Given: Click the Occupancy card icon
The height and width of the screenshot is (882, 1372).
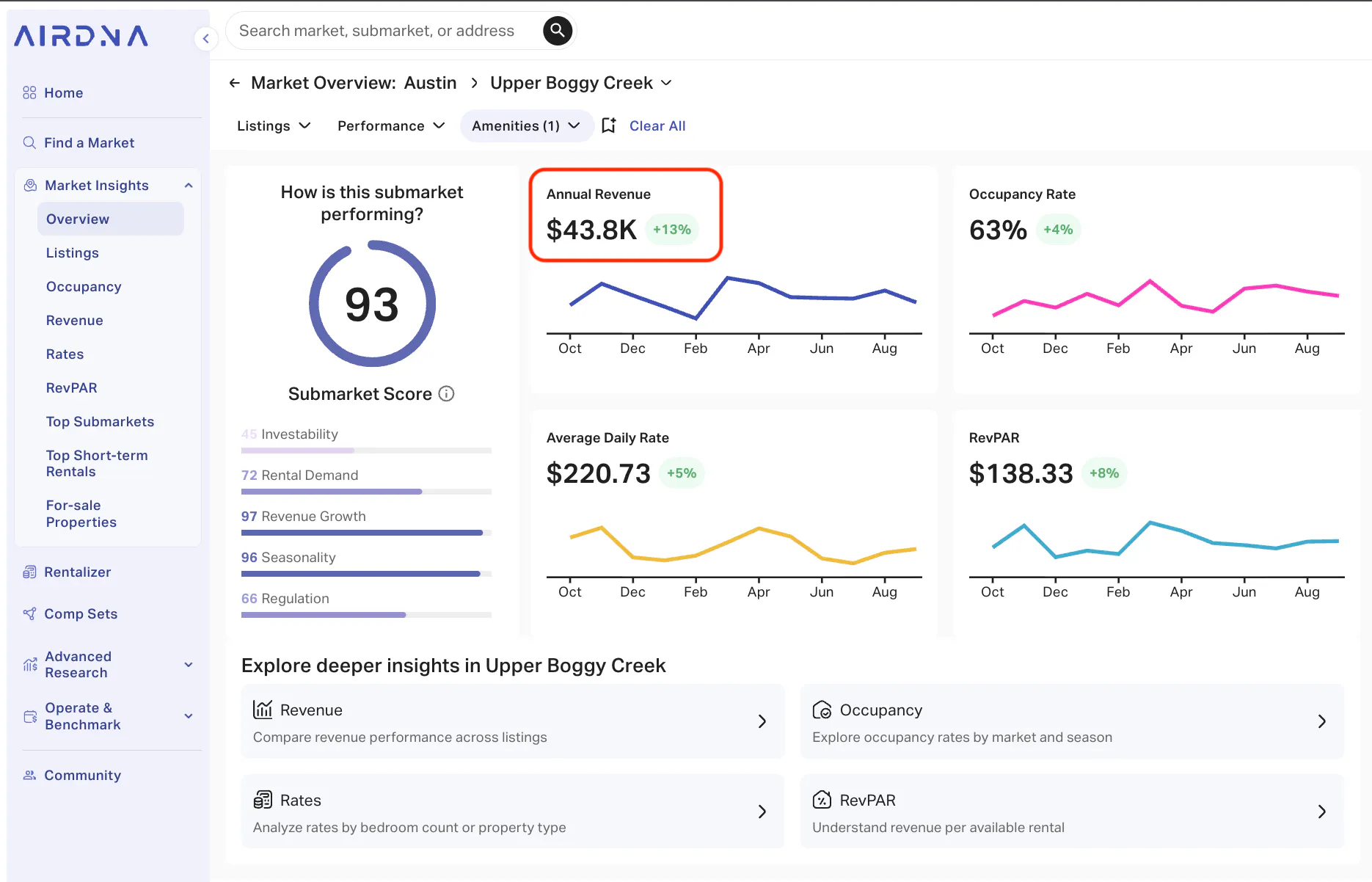Looking at the screenshot, I should coord(822,710).
